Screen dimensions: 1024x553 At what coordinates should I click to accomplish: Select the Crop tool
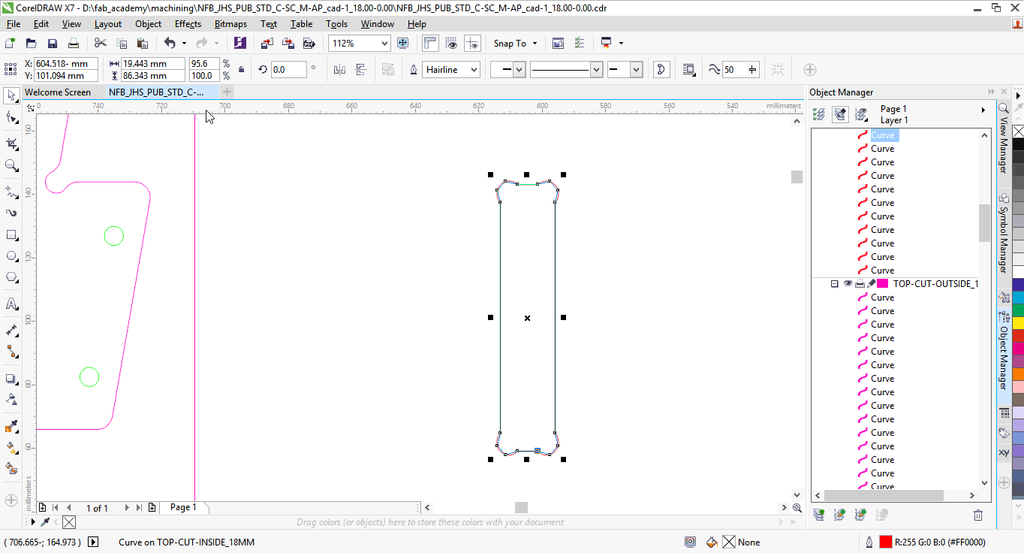(x=11, y=144)
